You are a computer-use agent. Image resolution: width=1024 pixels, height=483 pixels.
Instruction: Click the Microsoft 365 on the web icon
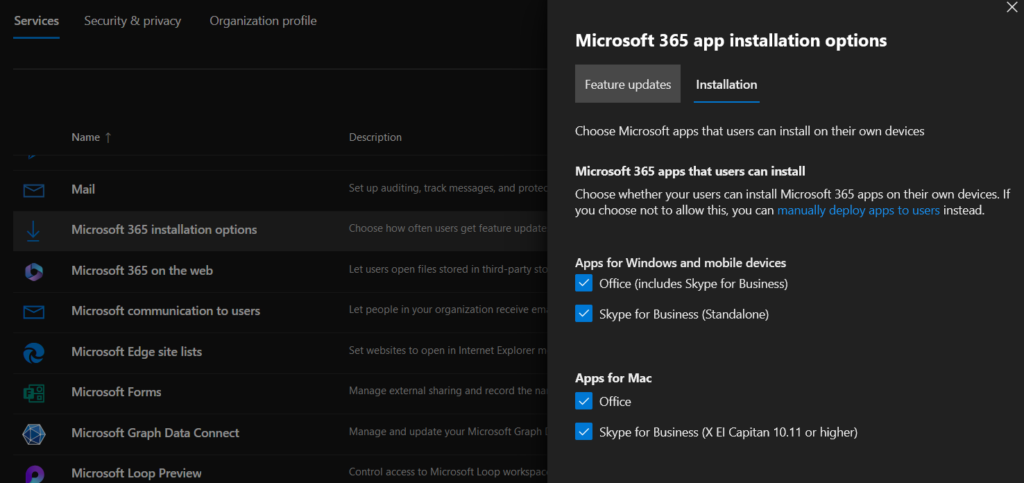33,272
